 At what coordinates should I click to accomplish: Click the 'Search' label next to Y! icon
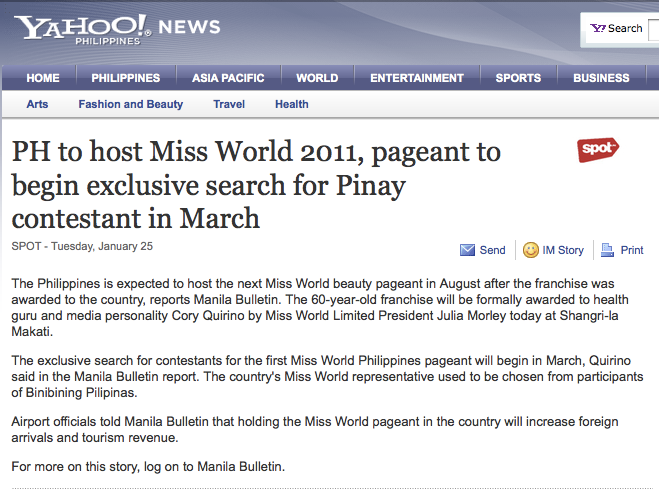625,29
